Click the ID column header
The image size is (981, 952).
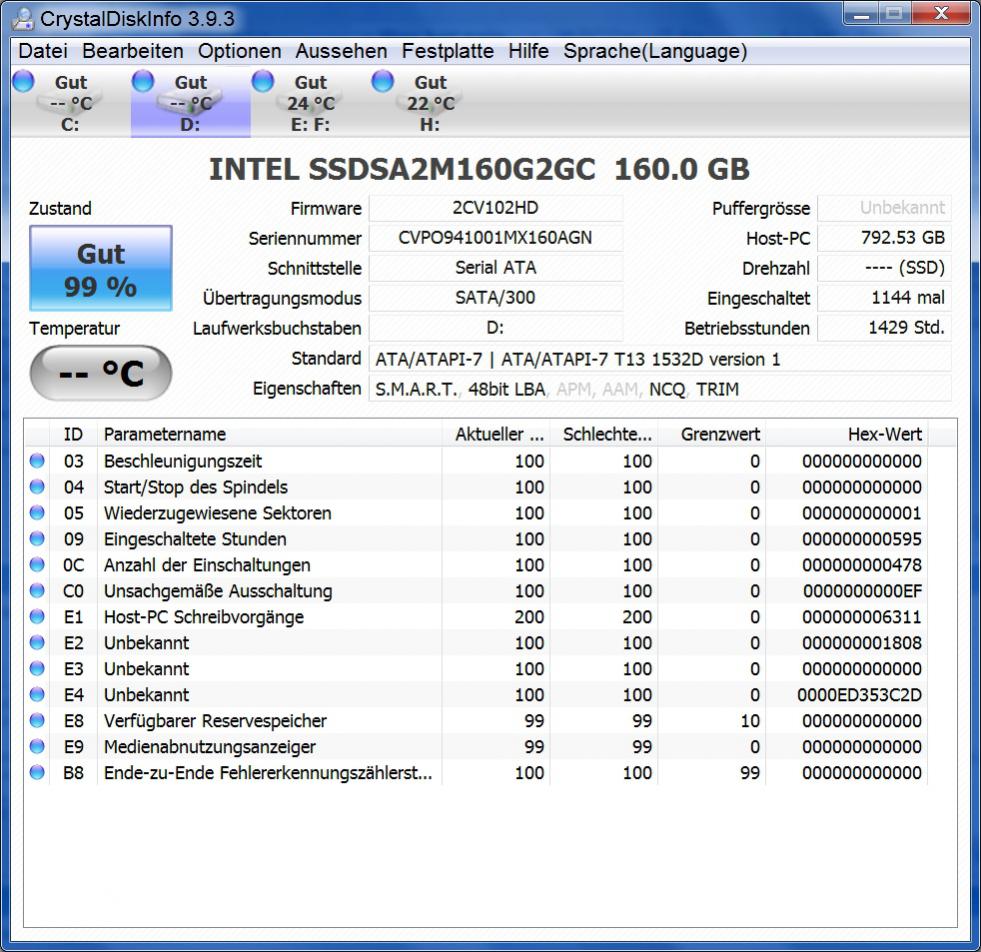[x=73, y=434]
